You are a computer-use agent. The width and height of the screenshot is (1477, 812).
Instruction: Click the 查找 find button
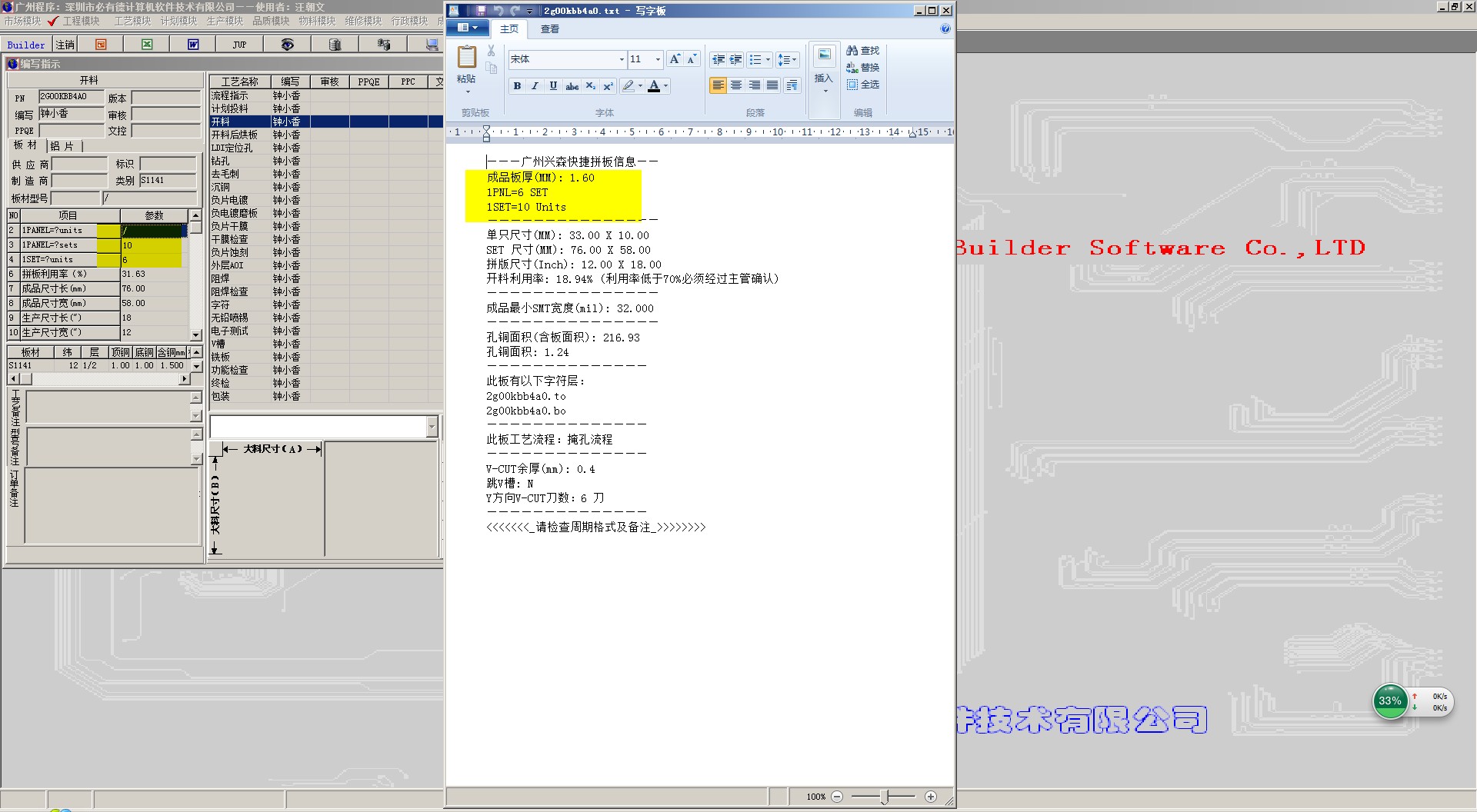tap(863, 51)
